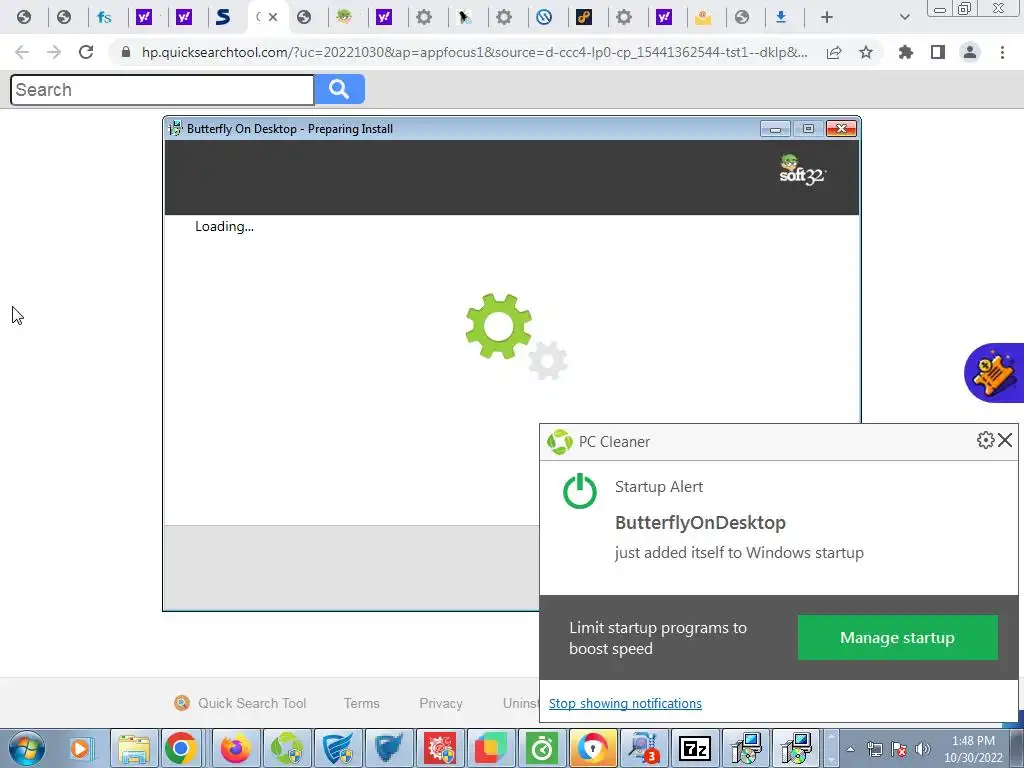Open network status tray icon
The image size is (1024, 768).
tap(874, 749)
